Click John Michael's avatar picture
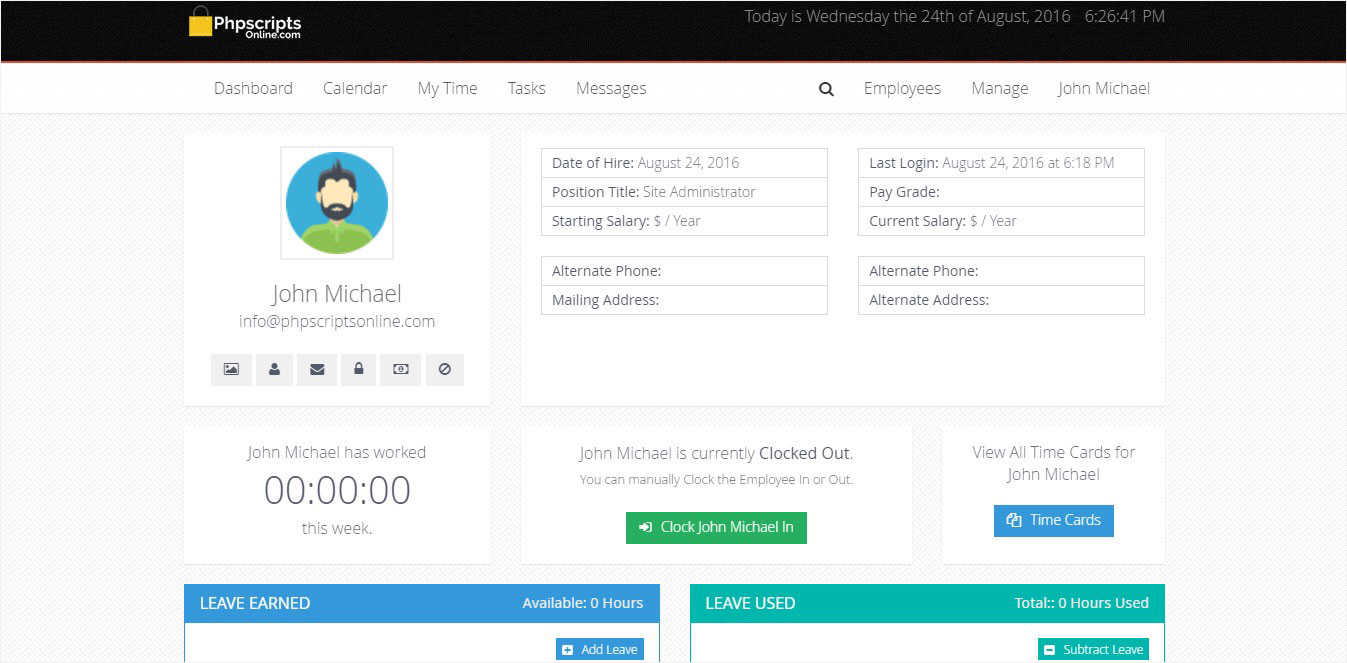The width and height of the screenshot is (1347, 663). [x=337, y=203]
